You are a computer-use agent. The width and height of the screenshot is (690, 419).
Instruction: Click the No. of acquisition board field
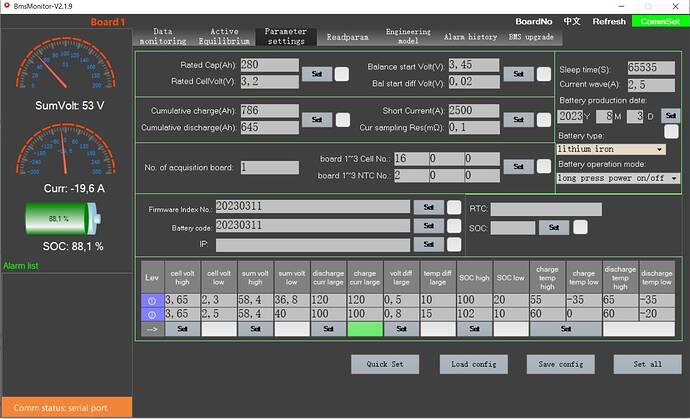click(x=270, y=167)
